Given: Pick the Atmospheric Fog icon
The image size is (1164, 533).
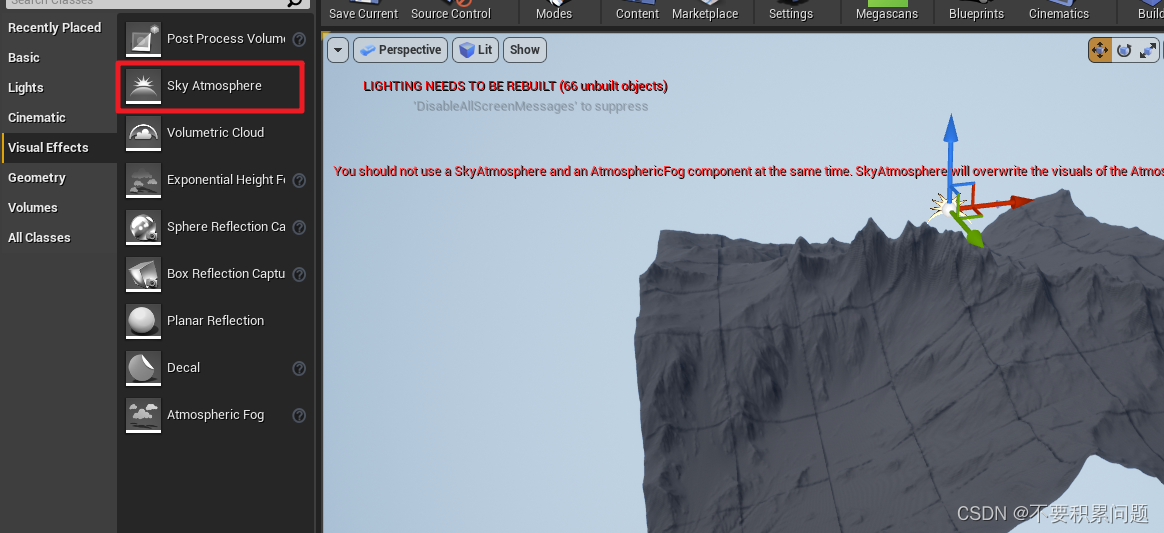Looking at the screenshot, I should (x=143, y=415).
